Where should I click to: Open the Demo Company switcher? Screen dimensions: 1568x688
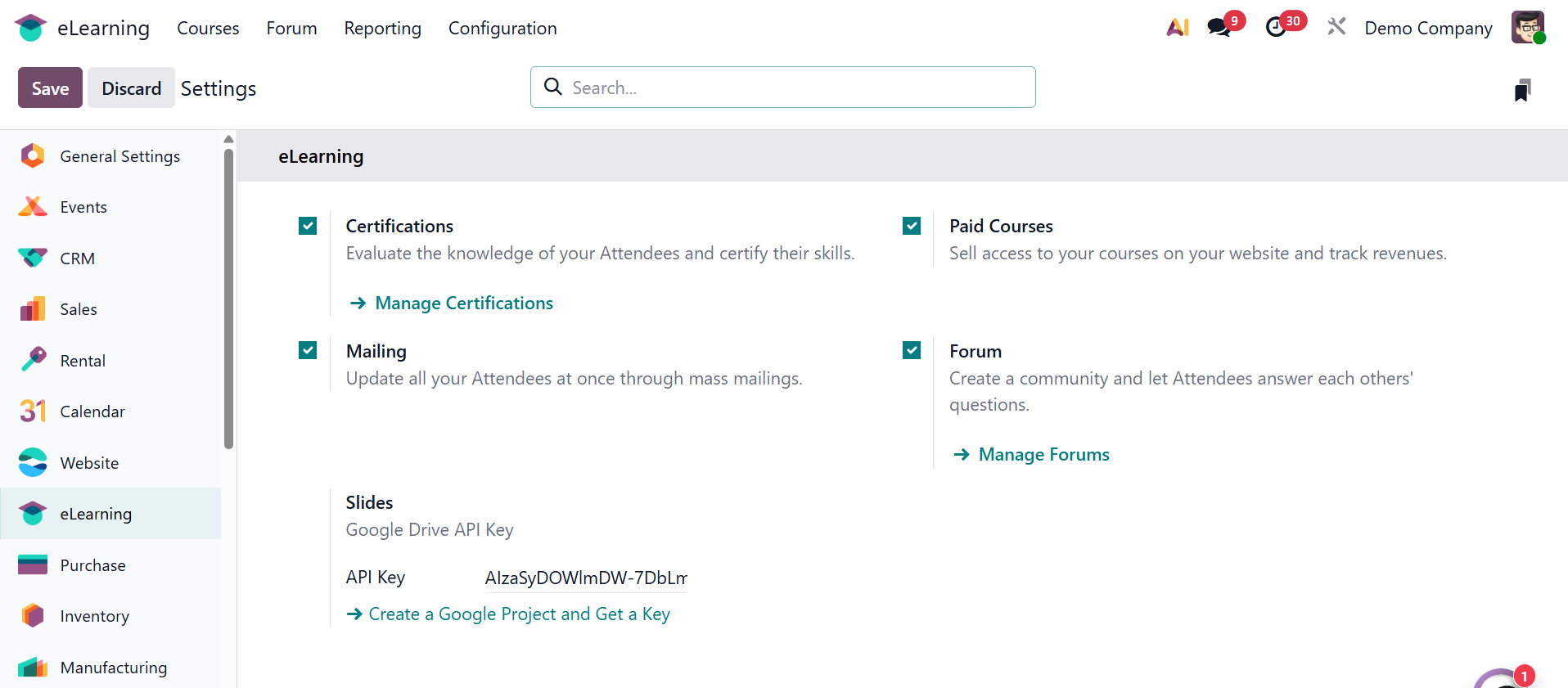point(1428,28)
